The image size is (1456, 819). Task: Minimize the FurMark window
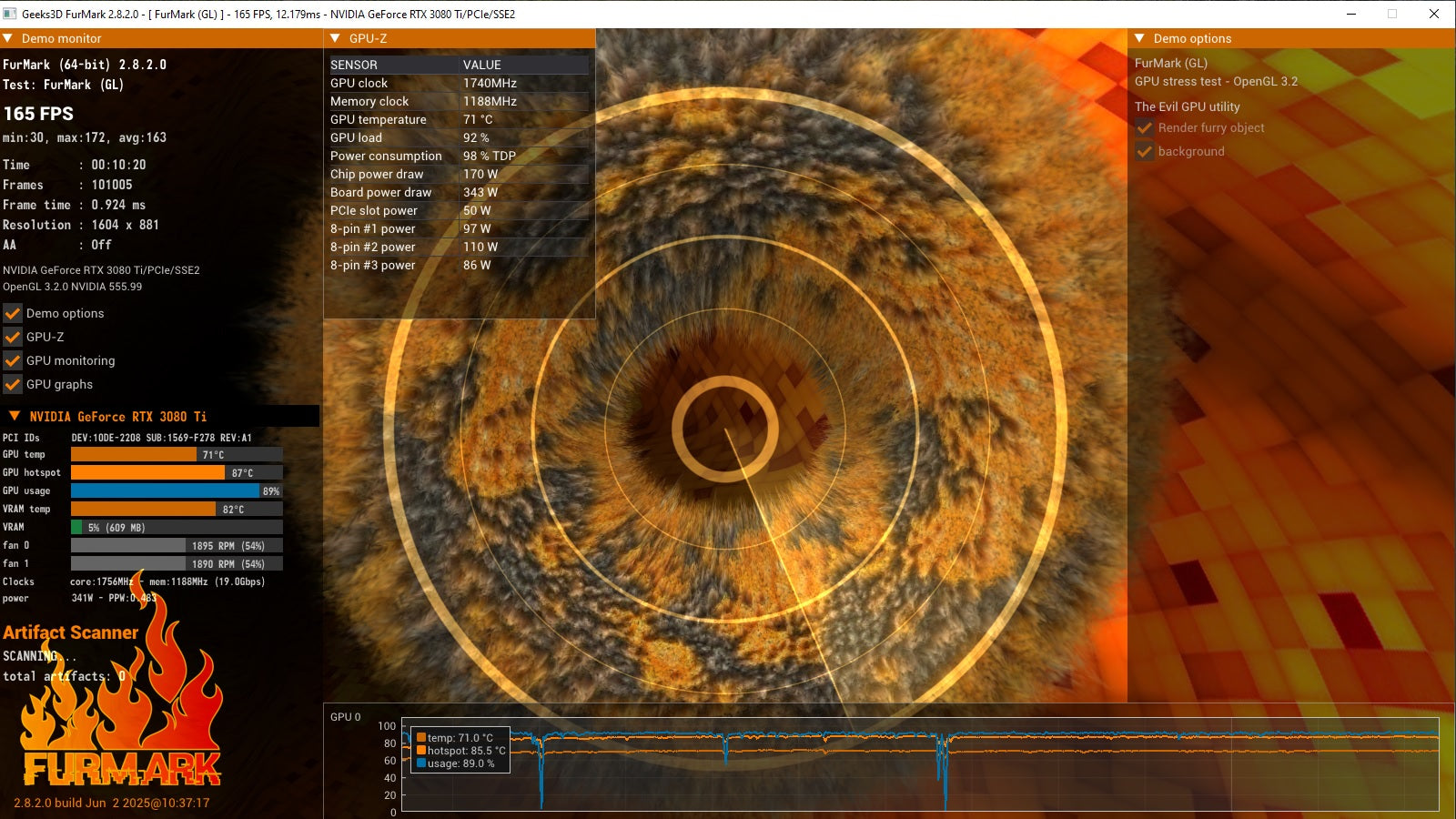click(1351, 14)
